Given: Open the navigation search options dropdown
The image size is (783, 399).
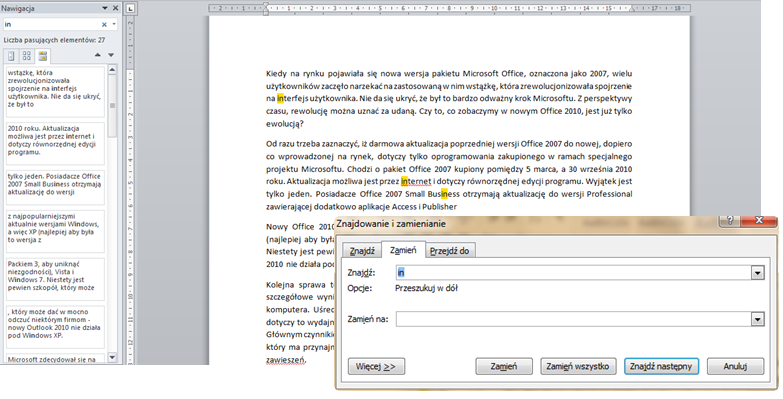Looking at the screenshot, I should (114, 24).
